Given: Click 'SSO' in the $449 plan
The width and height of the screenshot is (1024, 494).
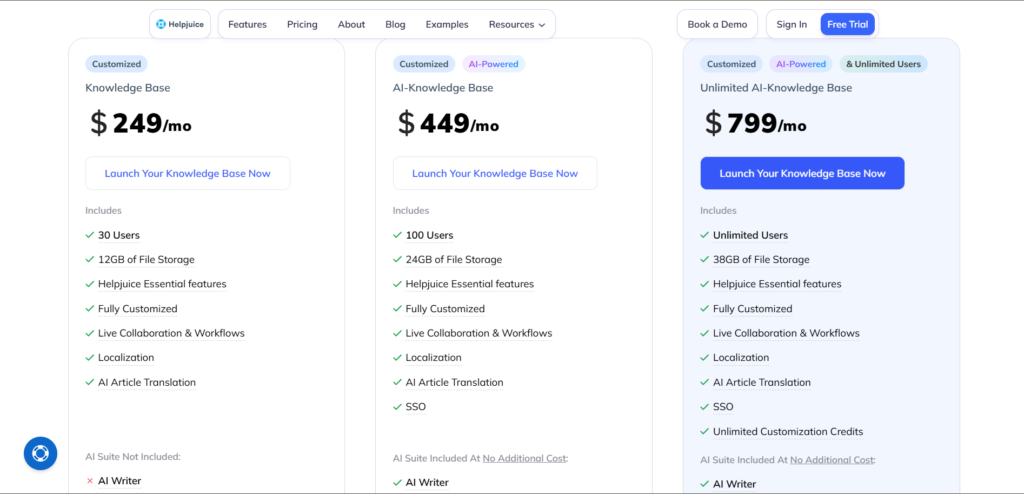Looking at the screenshot, I should tap(415, 406).
